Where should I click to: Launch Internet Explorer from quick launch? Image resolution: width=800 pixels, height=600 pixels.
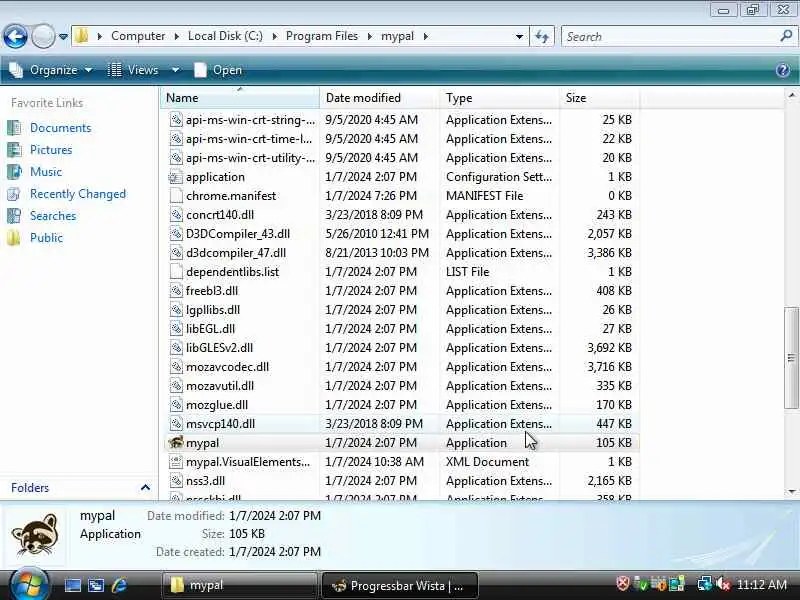click(x=119, y=585)
